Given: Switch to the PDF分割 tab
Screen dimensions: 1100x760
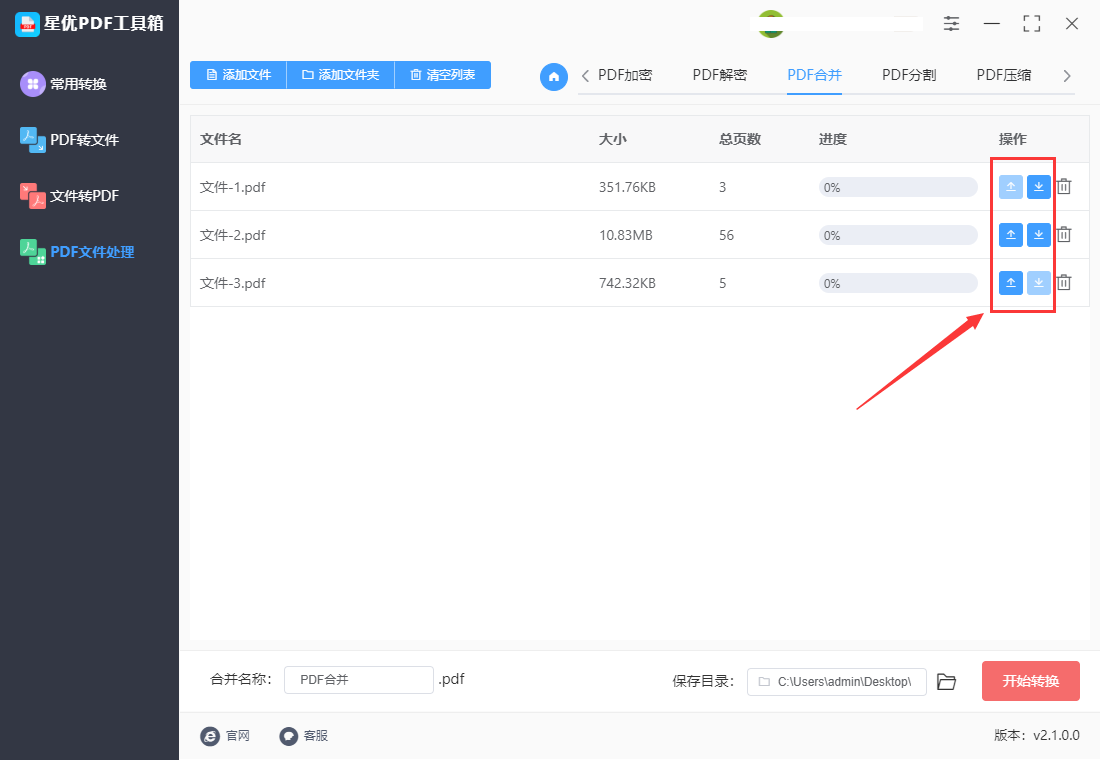Looking at the screenshot, I should [x=908, y=74].
